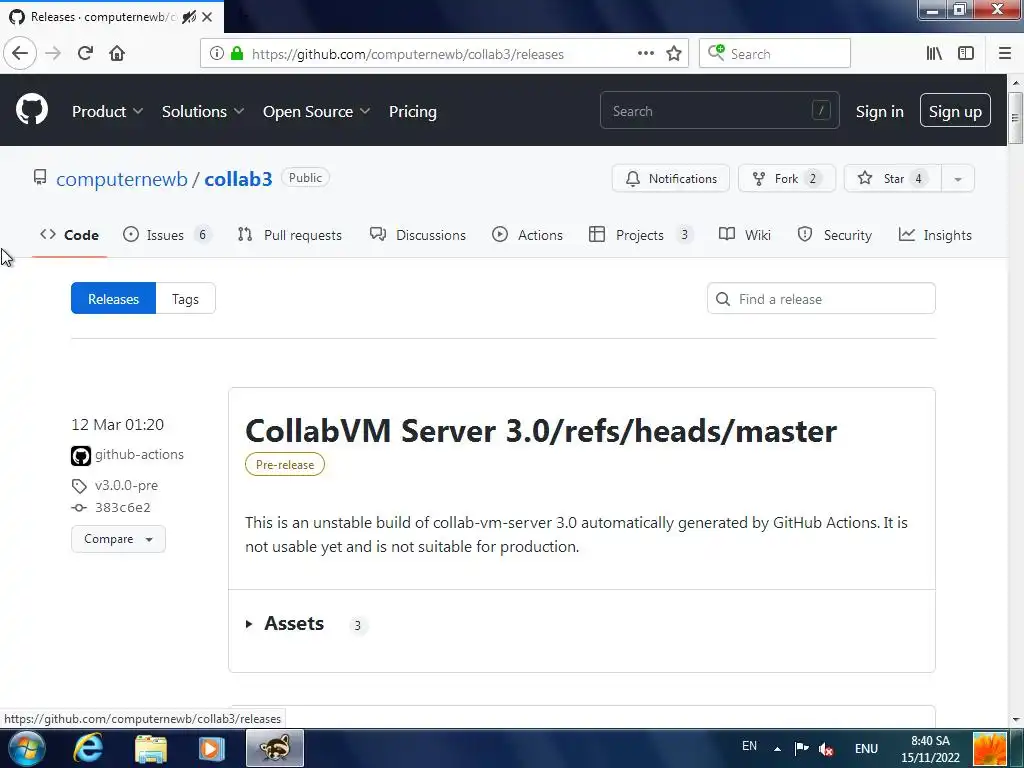Viewport: 1024px width, 768px height.
Task: Open the collab3 repository link
Action: (x=238, y=179)
